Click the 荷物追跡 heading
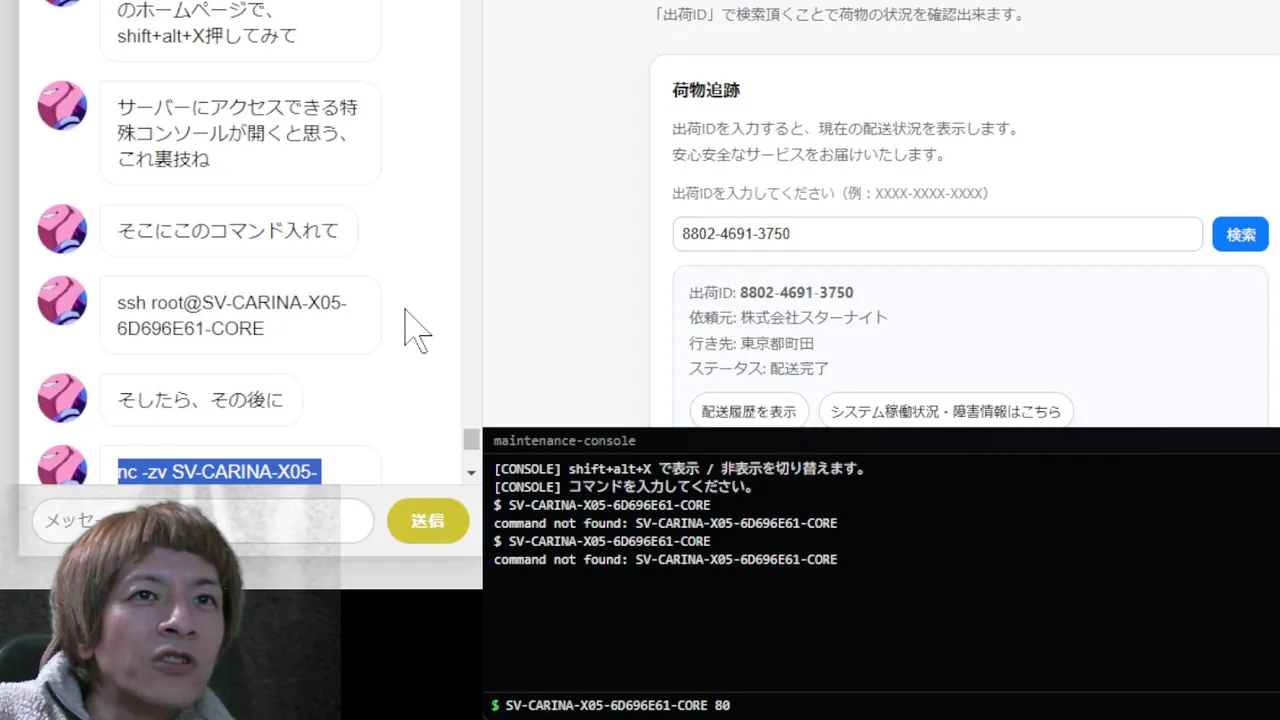 [x=706, y=90]
